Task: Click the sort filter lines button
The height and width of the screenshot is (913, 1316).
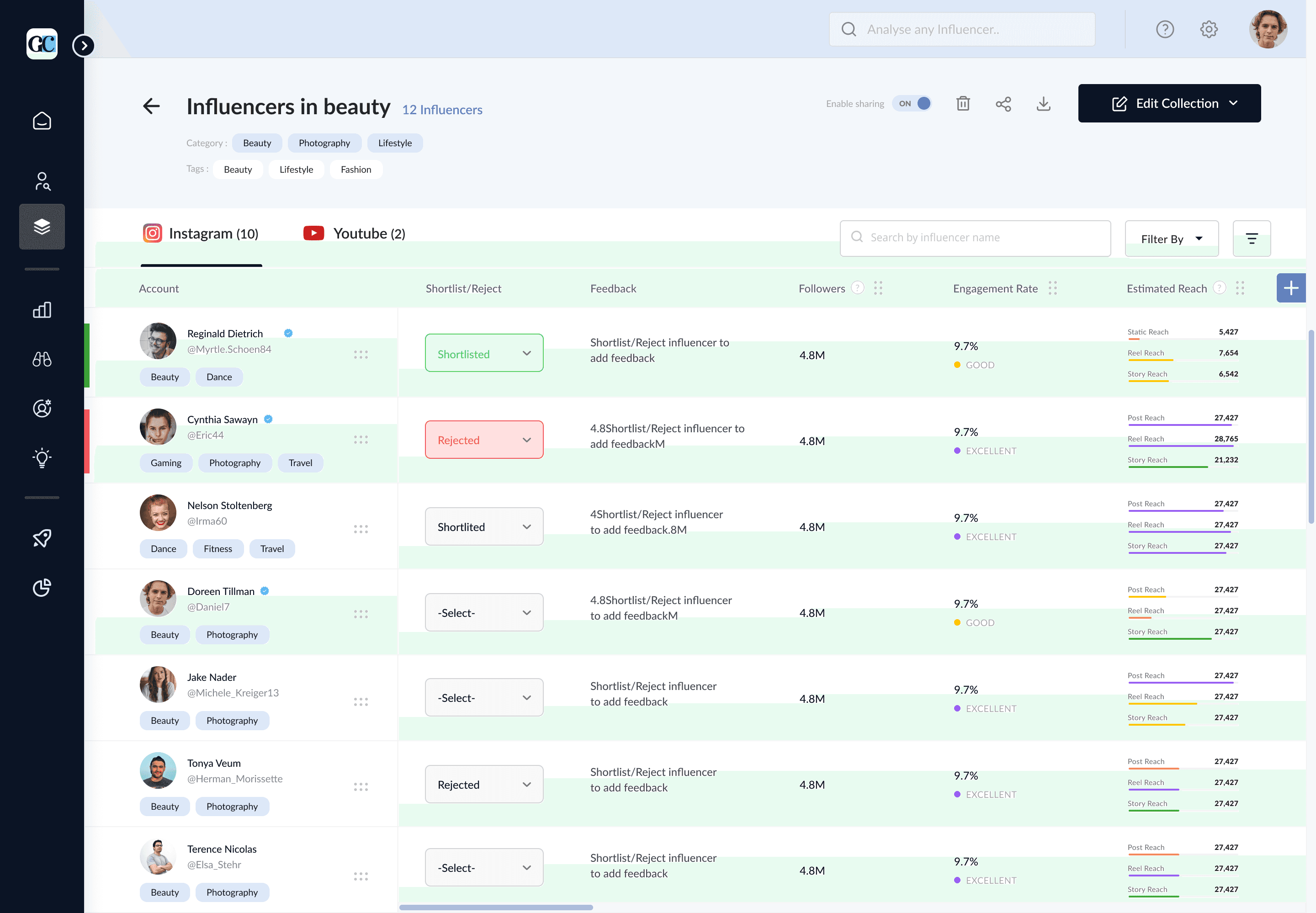Action: click(x=1252, y=239)
